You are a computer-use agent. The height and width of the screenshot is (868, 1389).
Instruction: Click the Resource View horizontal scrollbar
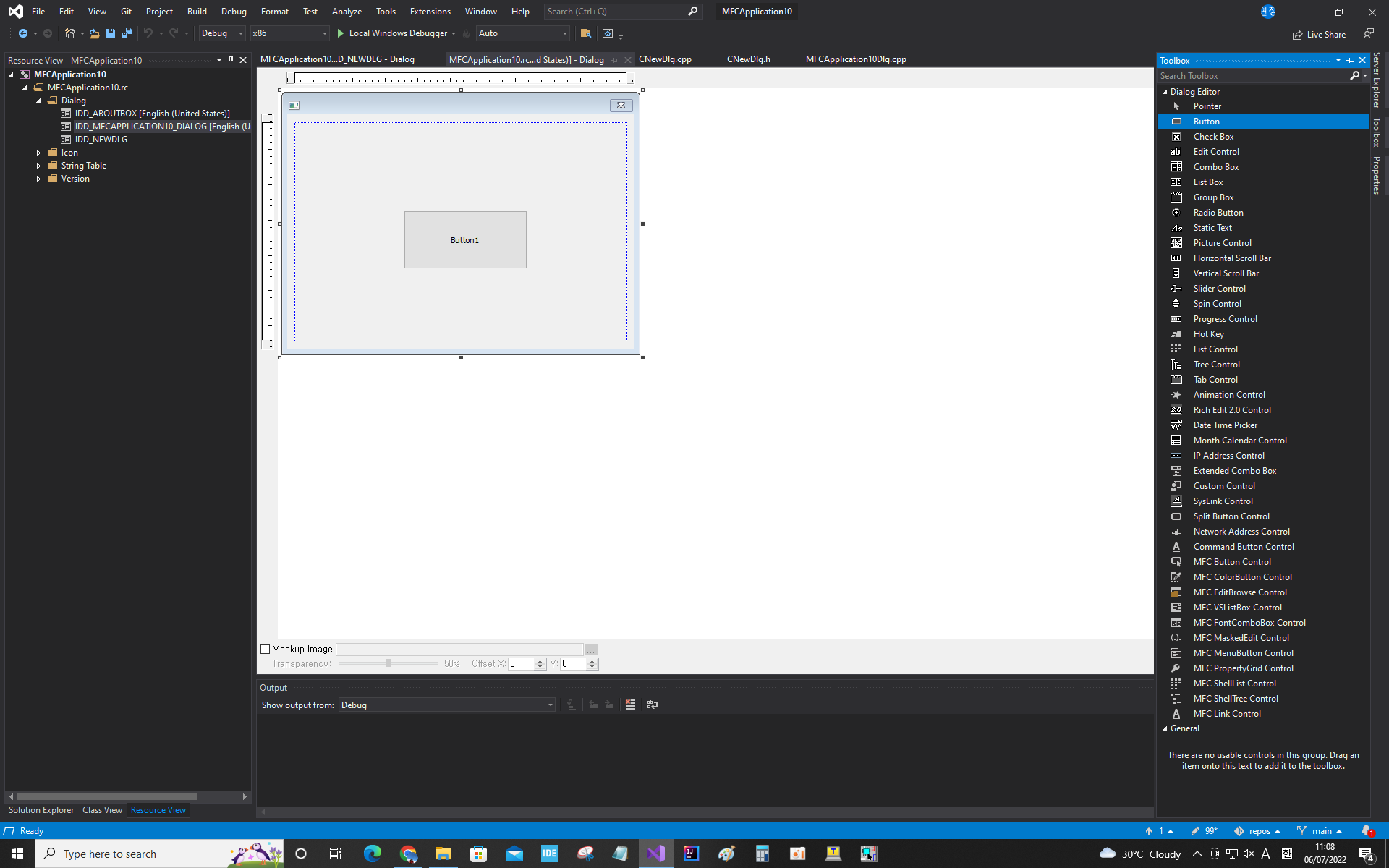[107, 796]
